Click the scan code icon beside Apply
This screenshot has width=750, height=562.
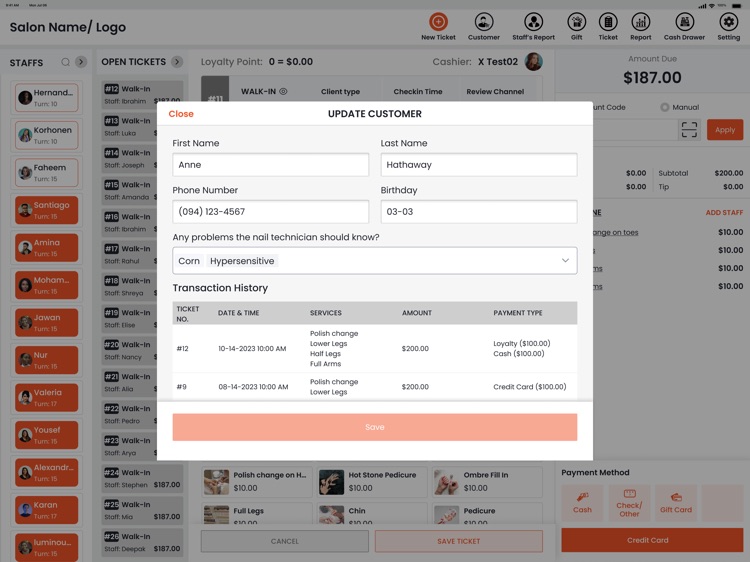(689, 130)
